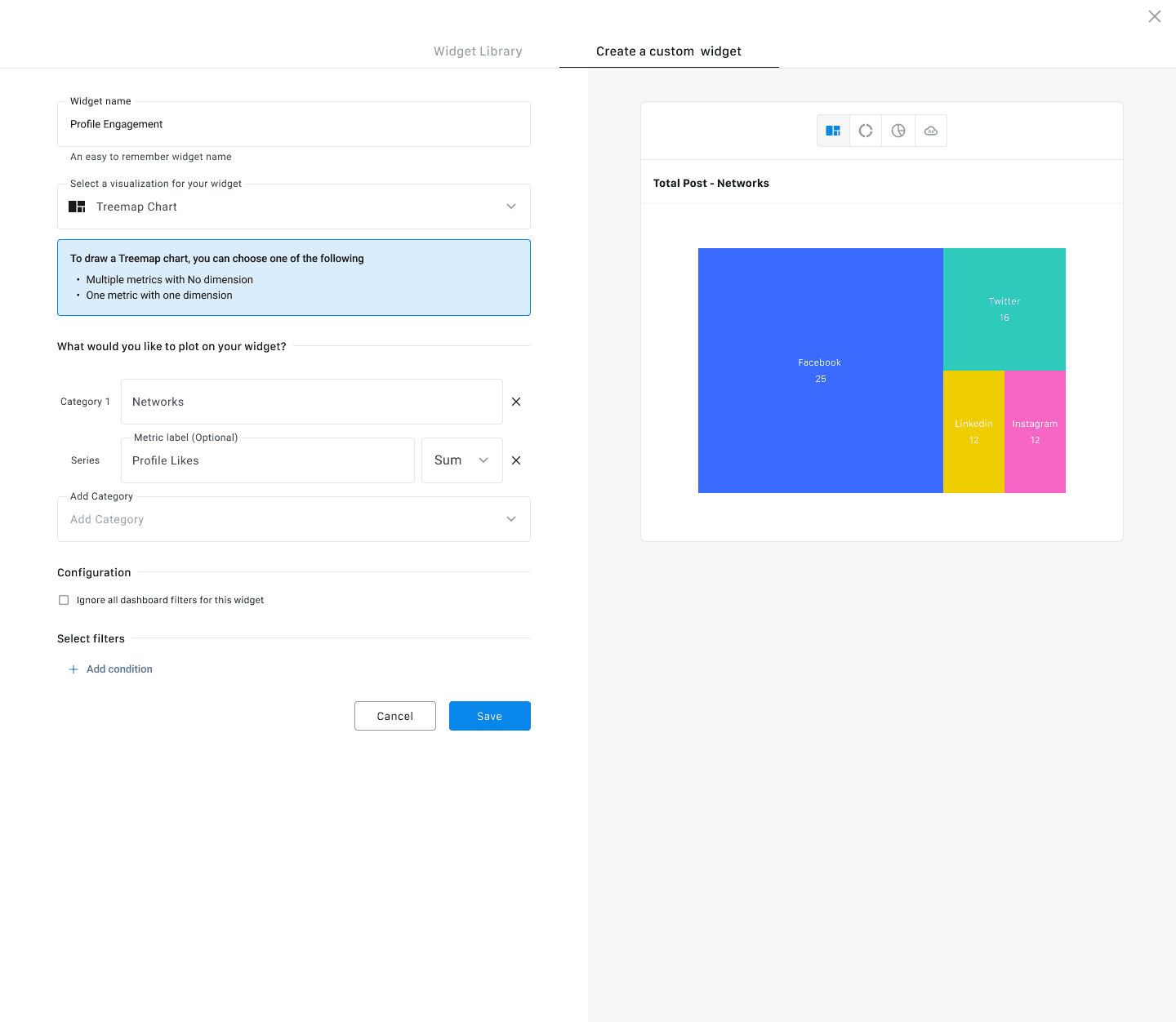
Task: Switch preview to word cloud icon
Action: click(931, 131)
